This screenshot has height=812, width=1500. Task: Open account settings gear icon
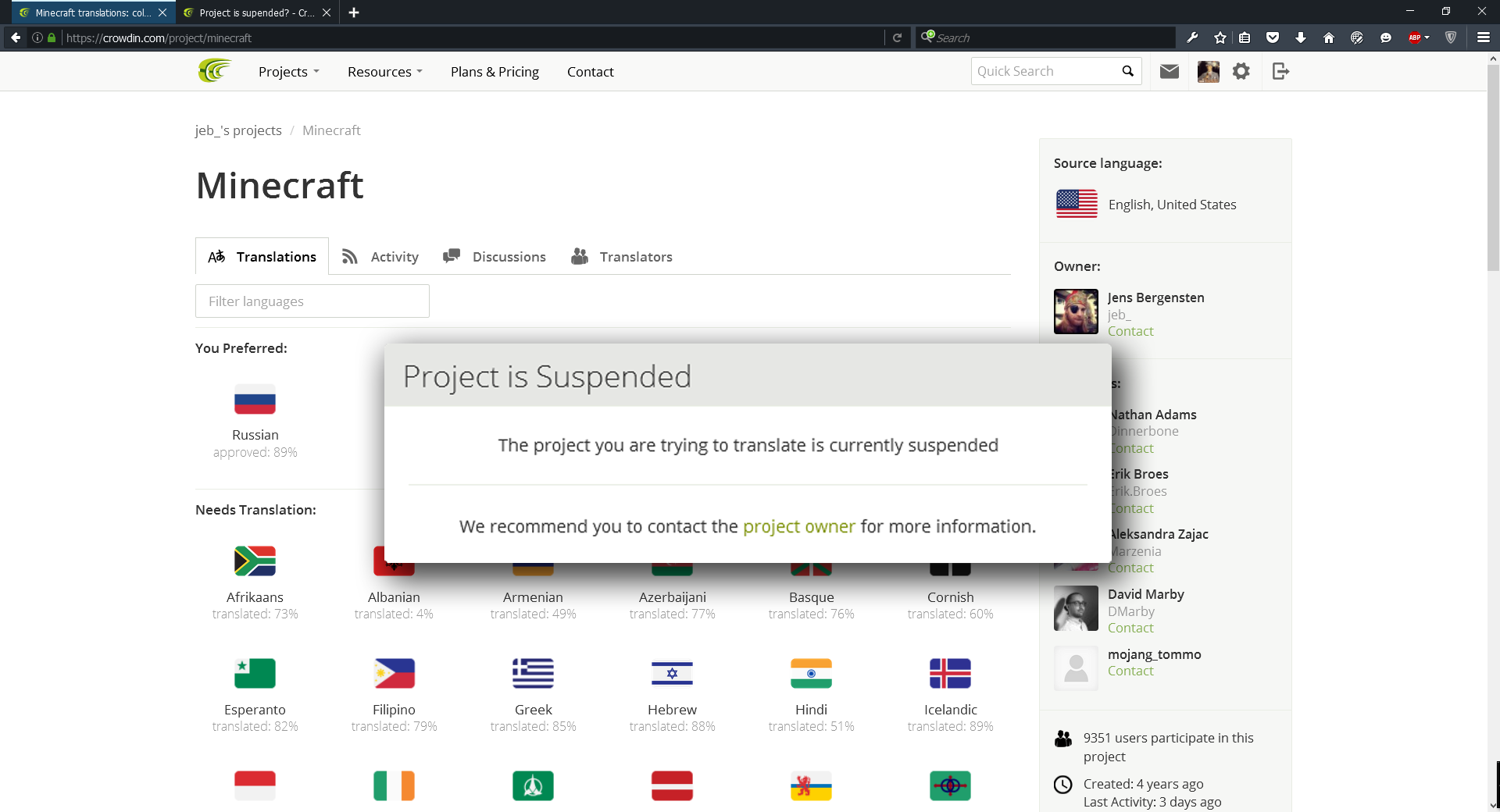coord(1241,72)
